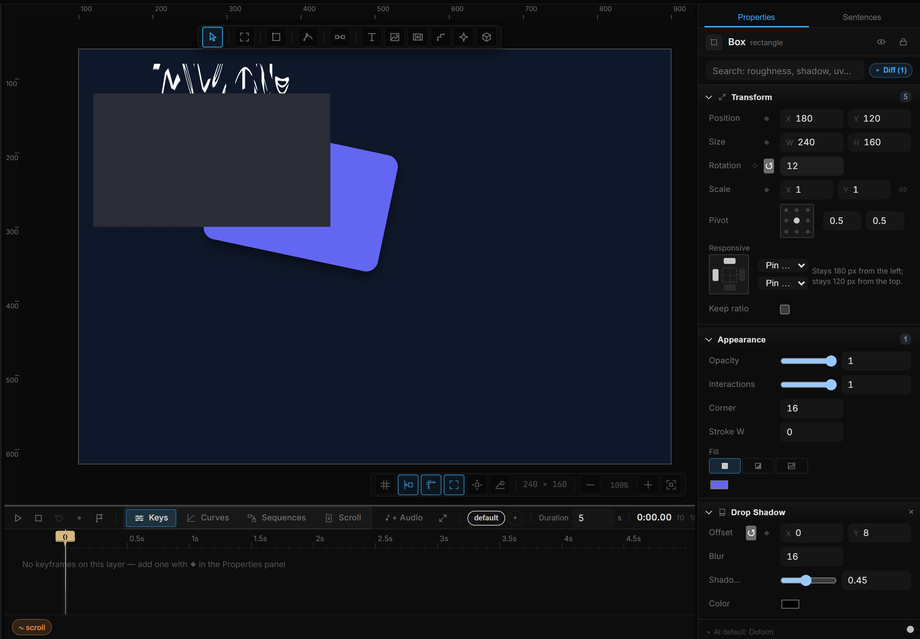Select the pen path tool
This screenshot has width=920, height=639.
tap(307, 37)
